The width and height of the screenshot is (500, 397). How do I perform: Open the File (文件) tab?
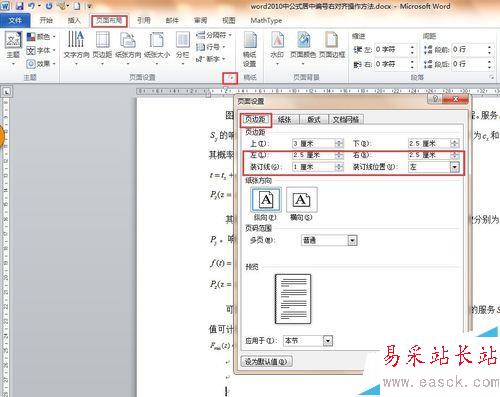15,21
